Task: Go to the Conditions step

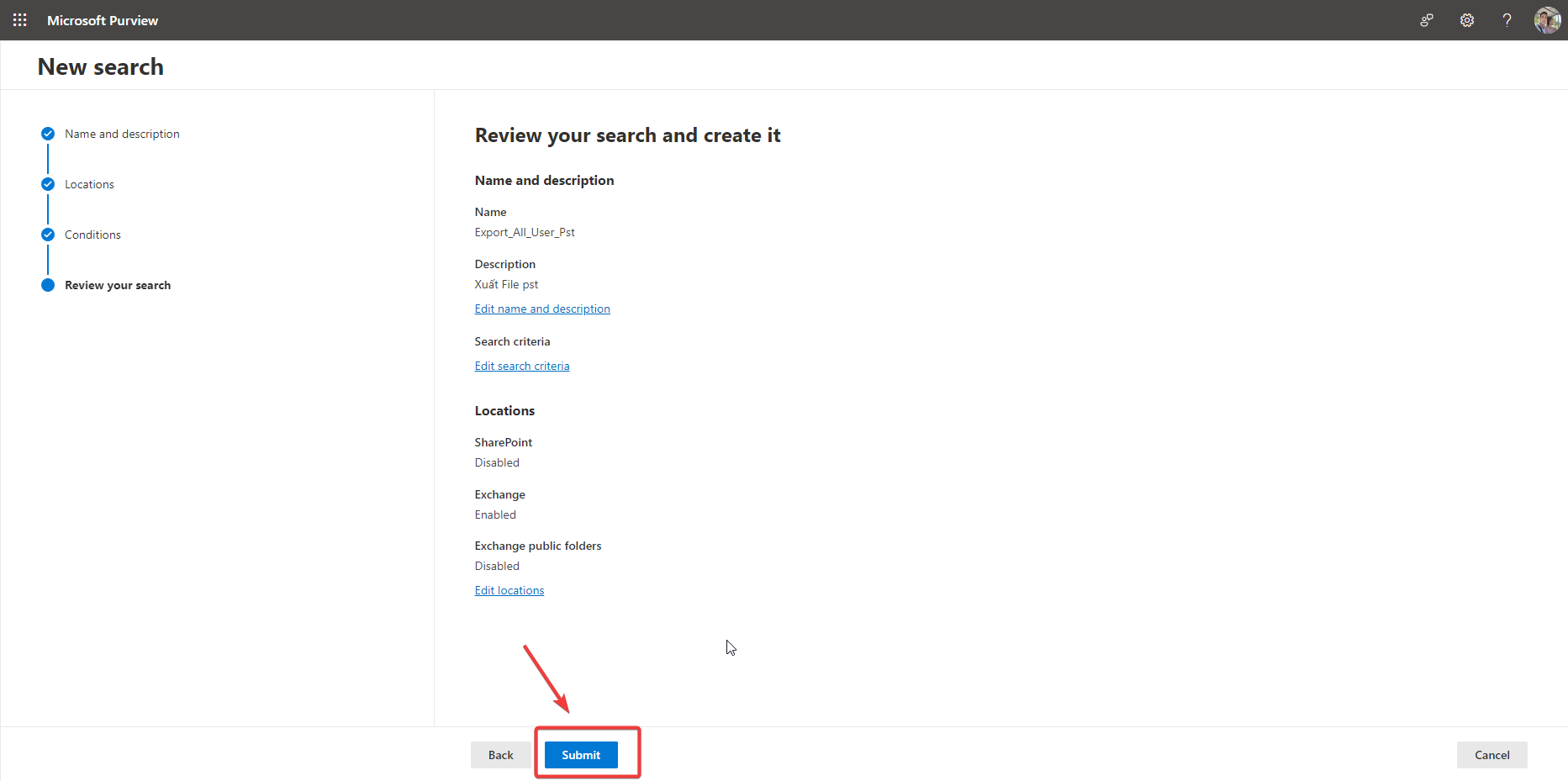Action: tap(92, 235)
